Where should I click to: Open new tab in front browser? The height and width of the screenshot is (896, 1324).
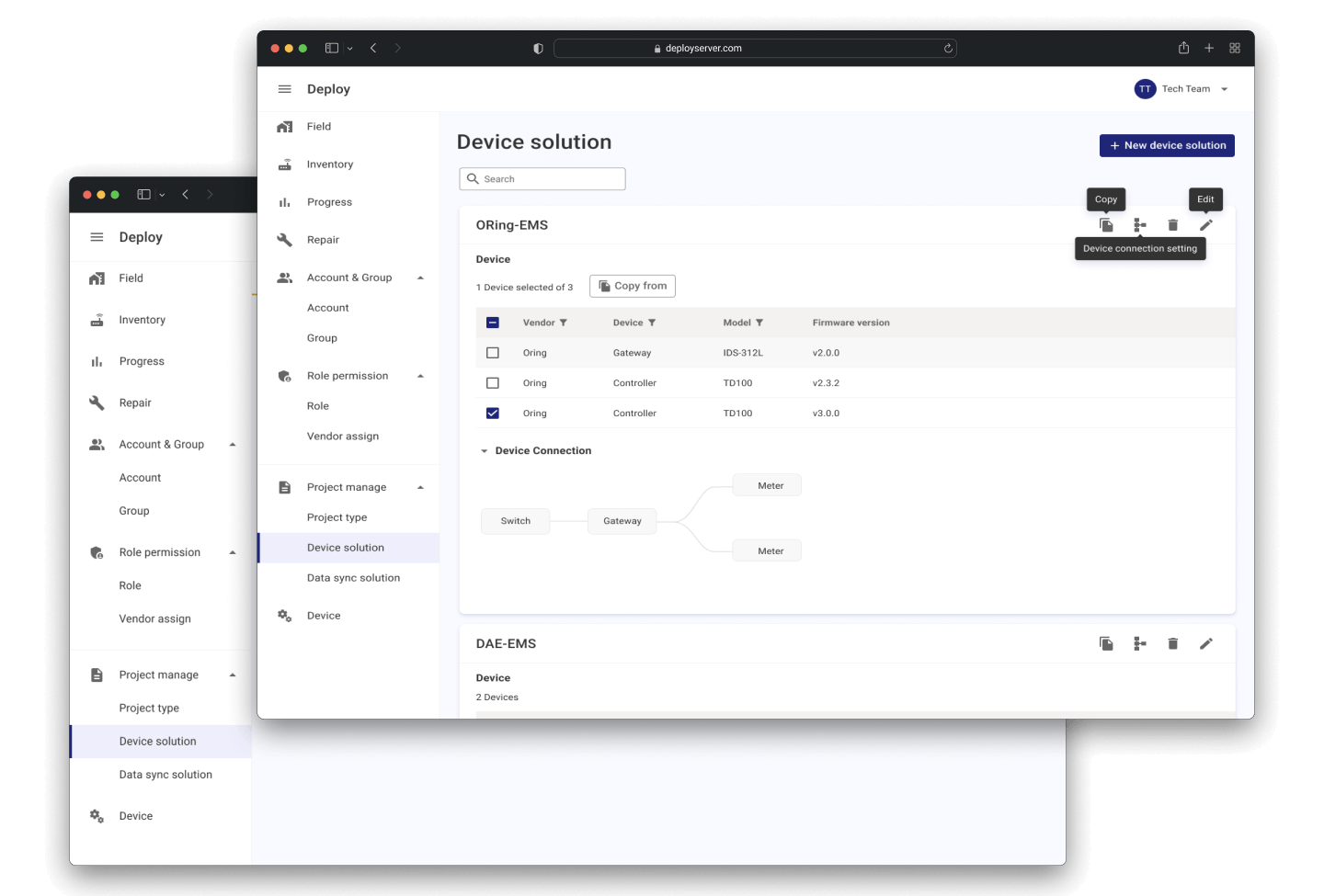coord(1209,48)
